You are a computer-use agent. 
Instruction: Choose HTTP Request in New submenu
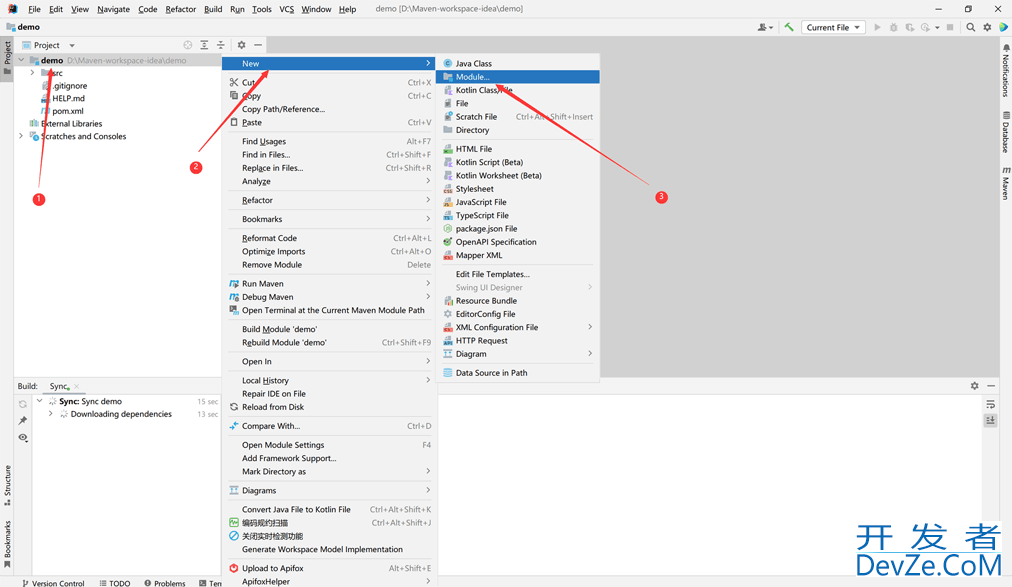tap(518, 341)
